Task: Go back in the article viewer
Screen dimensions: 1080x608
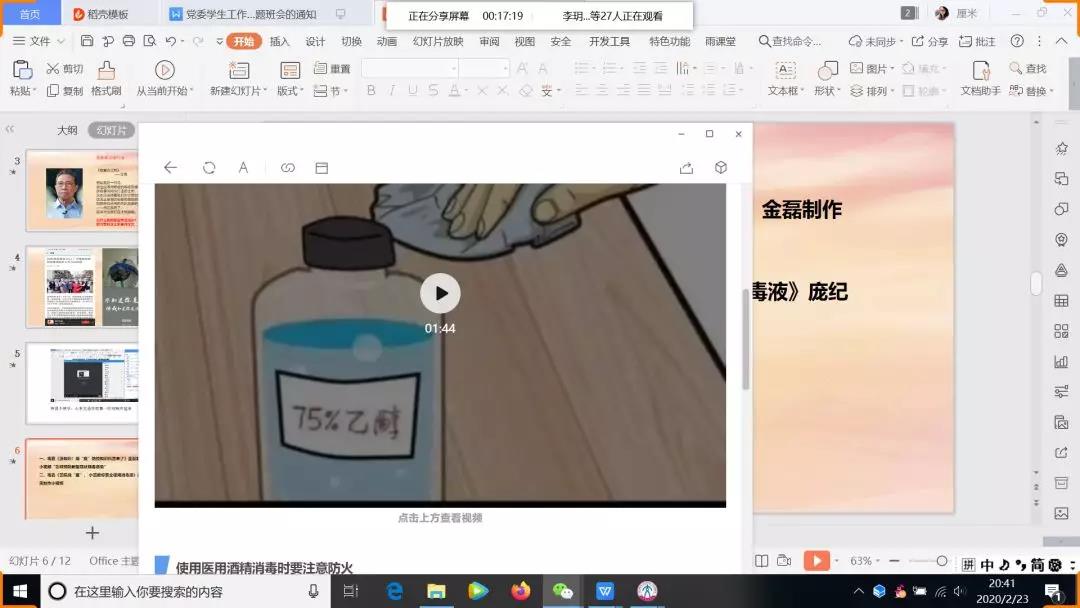Action: pyautogui.click(x=170, y=168)
